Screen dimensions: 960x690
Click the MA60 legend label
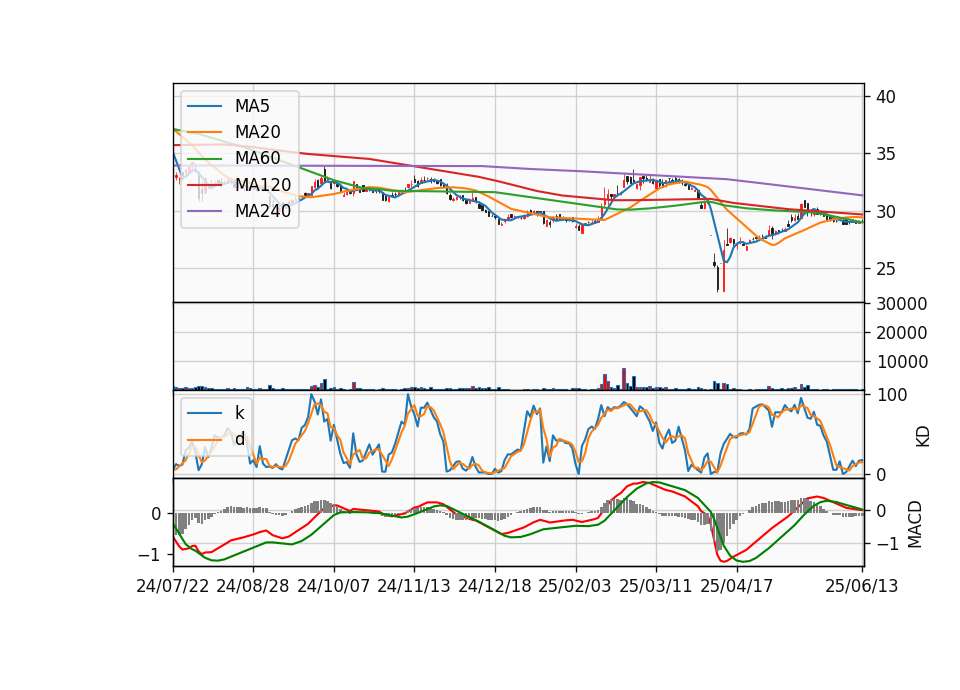(x=257, y=158)
